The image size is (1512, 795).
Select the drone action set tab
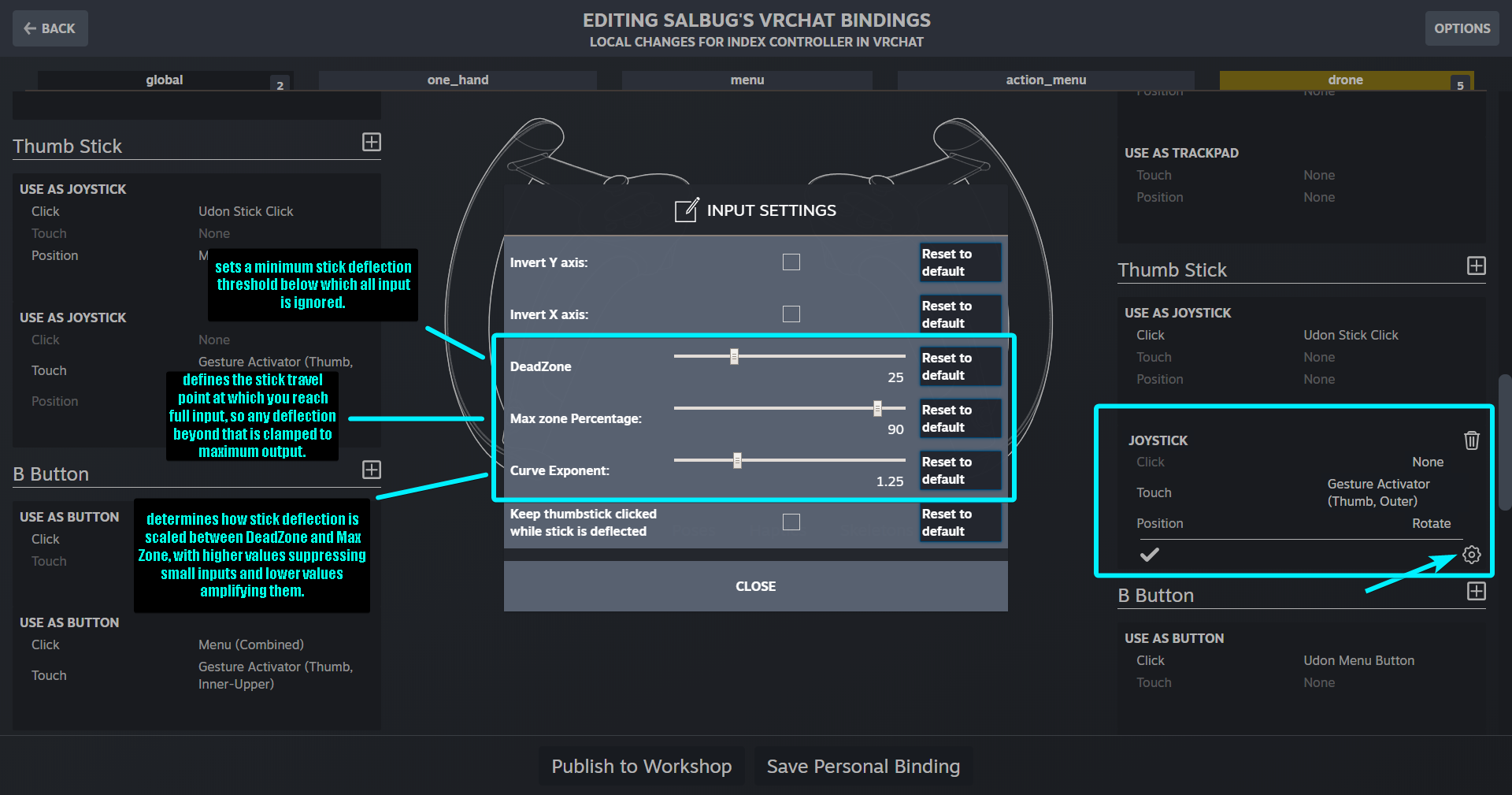(x=1346, y=80)
